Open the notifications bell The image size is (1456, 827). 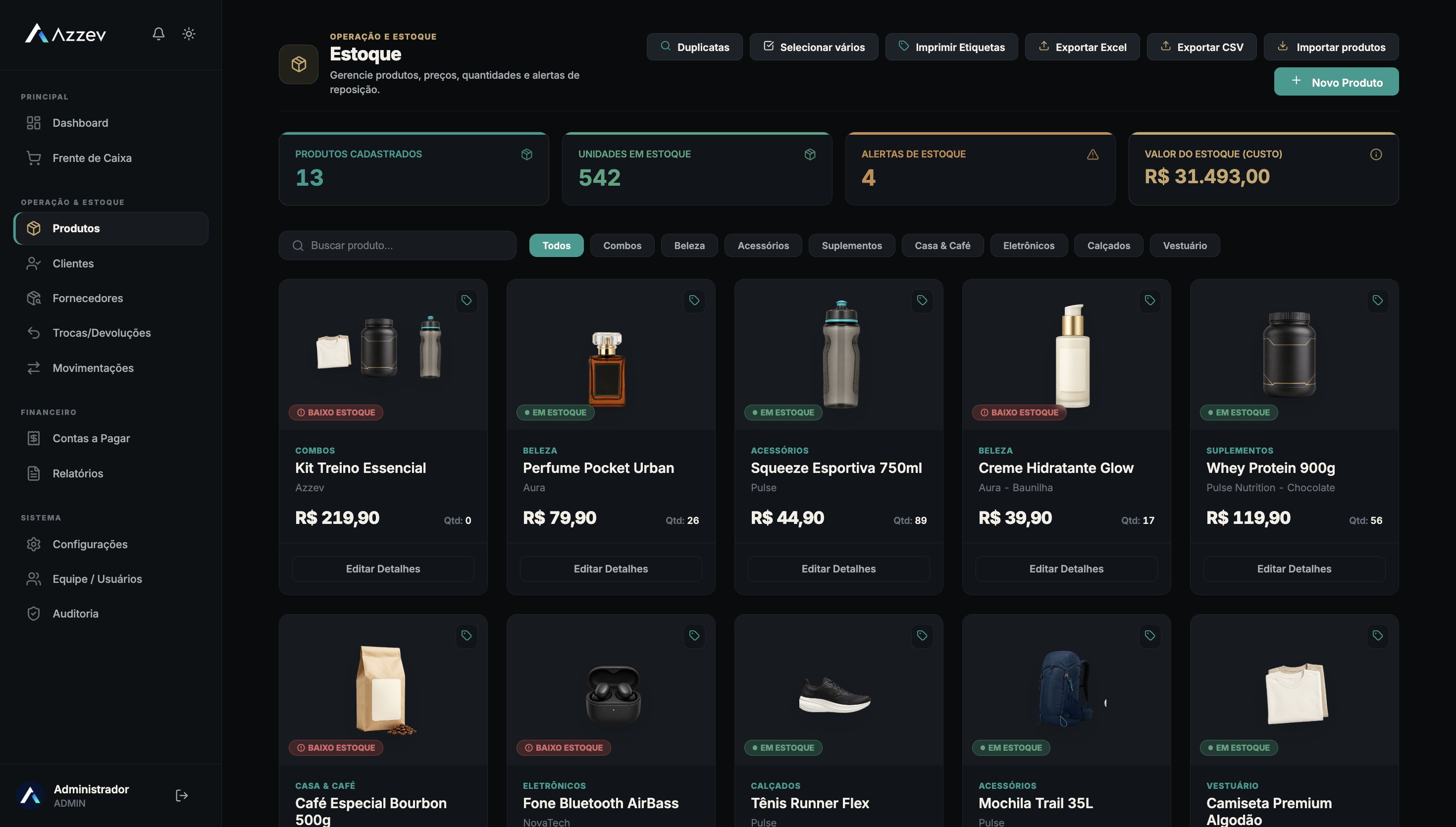click(x=158, y=34)
